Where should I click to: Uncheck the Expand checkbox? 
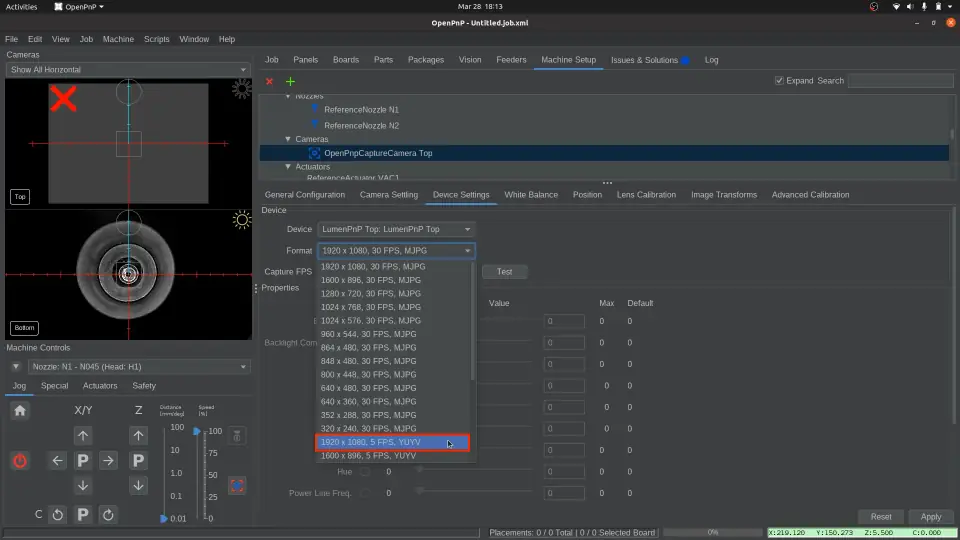(x=779, y=81)
